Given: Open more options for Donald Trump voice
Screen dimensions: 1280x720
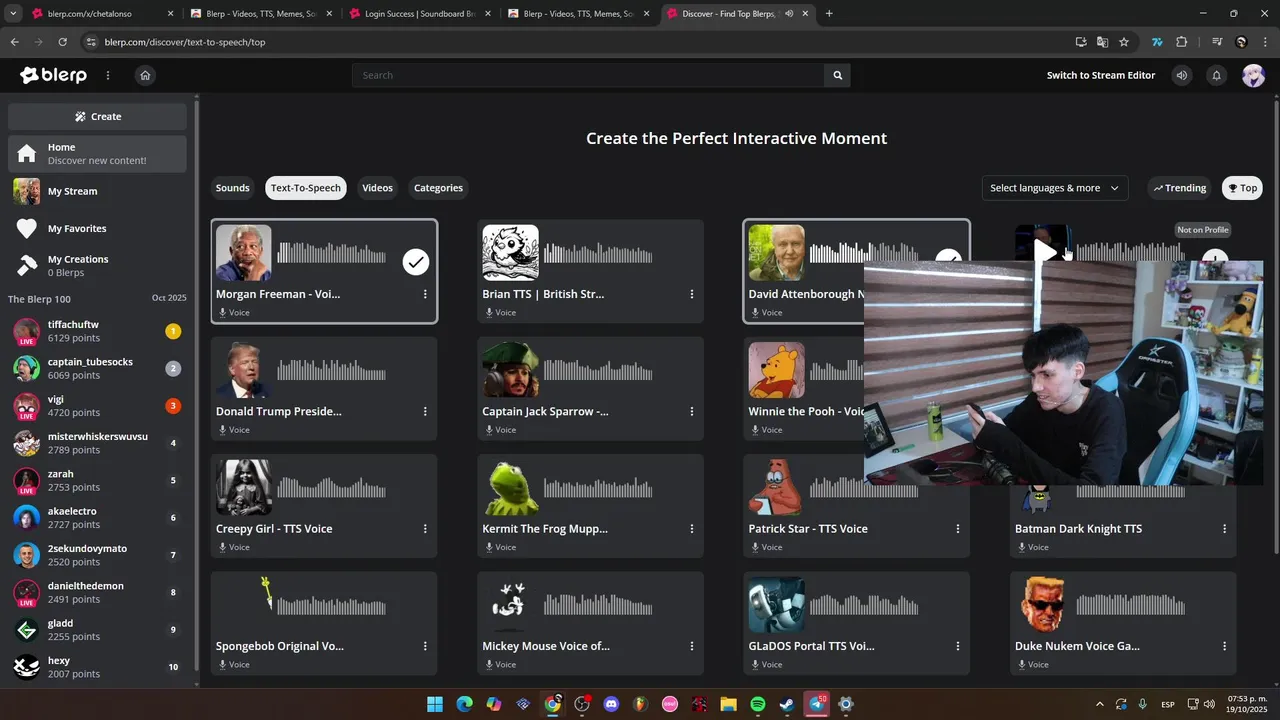Looking at the screenshot, I should 425,411.
